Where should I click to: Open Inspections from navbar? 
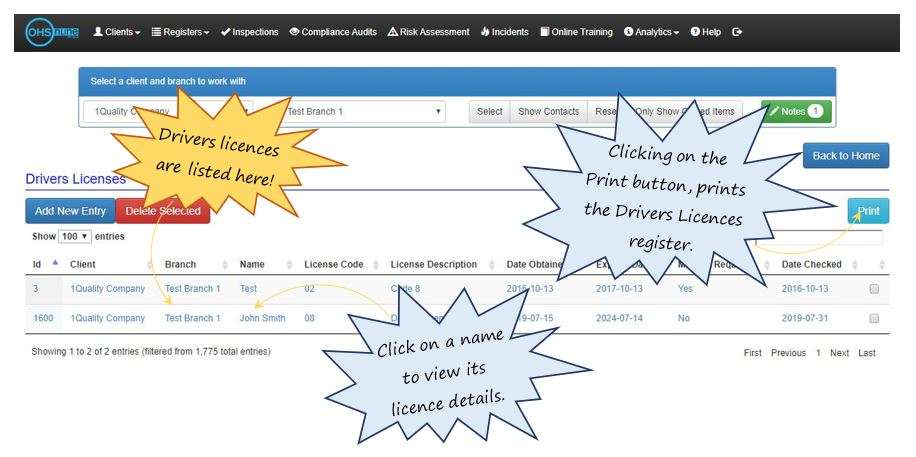click(250, 32)
